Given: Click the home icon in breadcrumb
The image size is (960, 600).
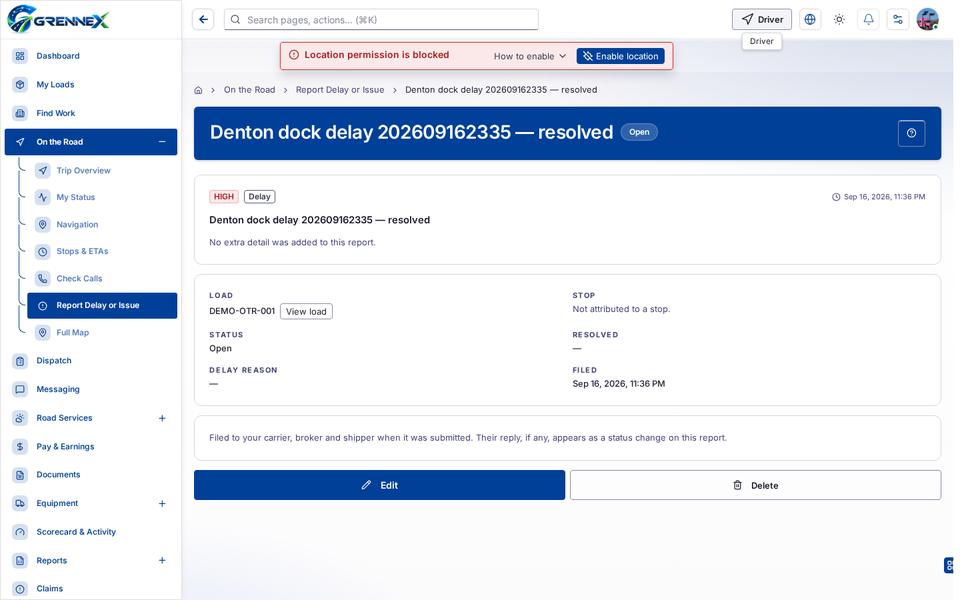Looking at the screenshot, I should 198,90.
